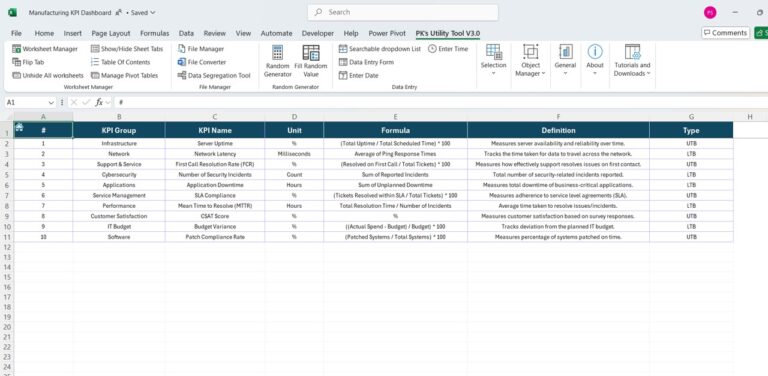The height and width of the screenshot is (376, 768).
Task: Open Worksheet Manager tool
Action: (x=45, y=49)
